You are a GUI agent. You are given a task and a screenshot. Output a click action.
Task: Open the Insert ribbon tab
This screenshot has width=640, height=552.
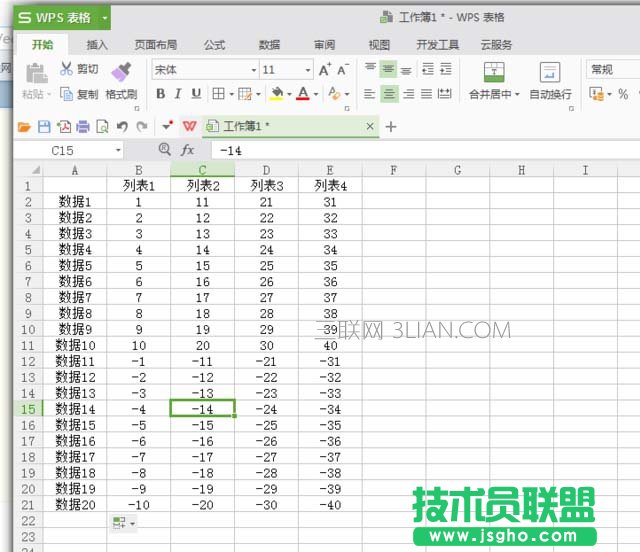click(x=97, y=45)
